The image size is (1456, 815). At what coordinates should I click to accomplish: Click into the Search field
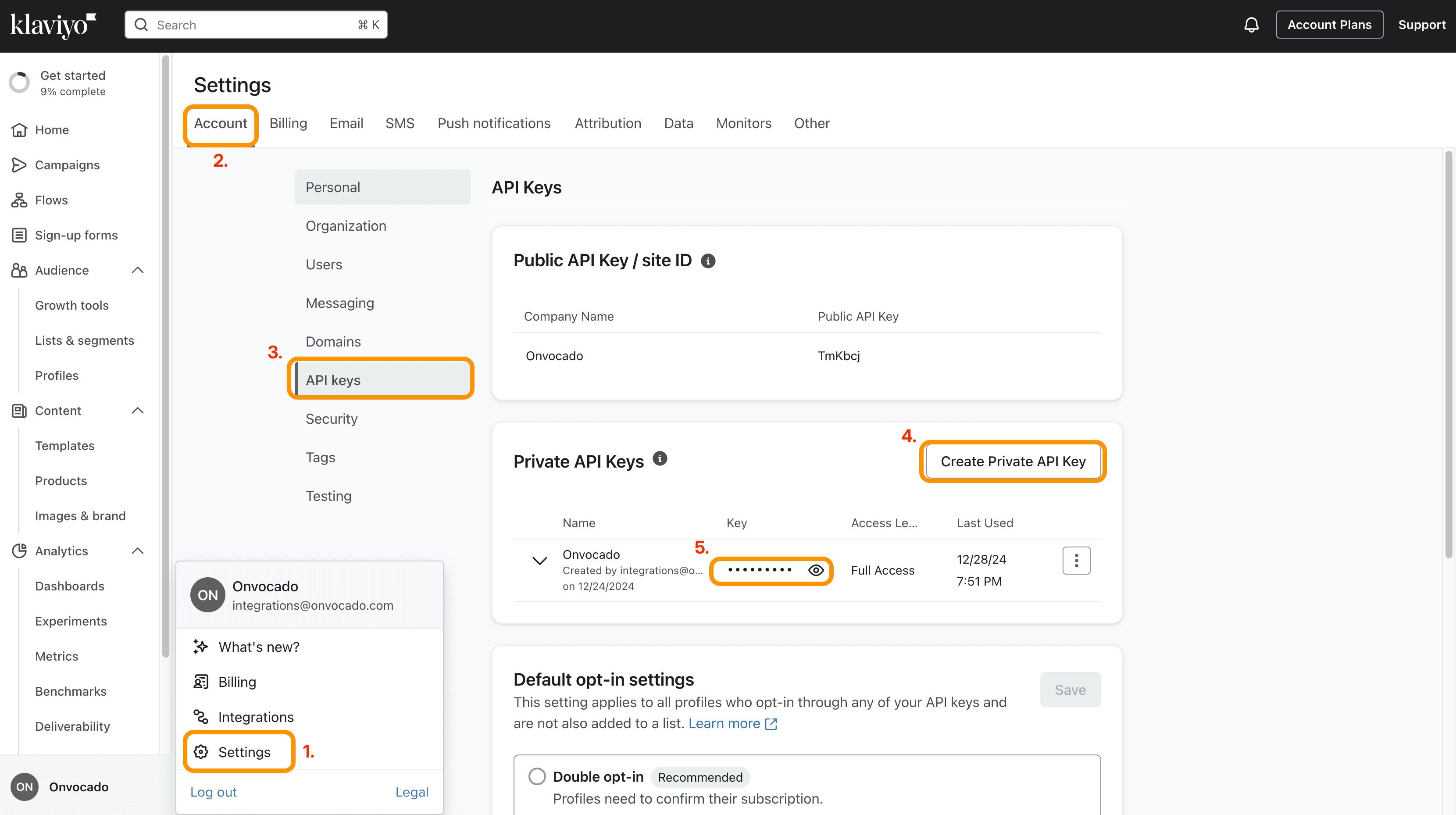[256, 25]
